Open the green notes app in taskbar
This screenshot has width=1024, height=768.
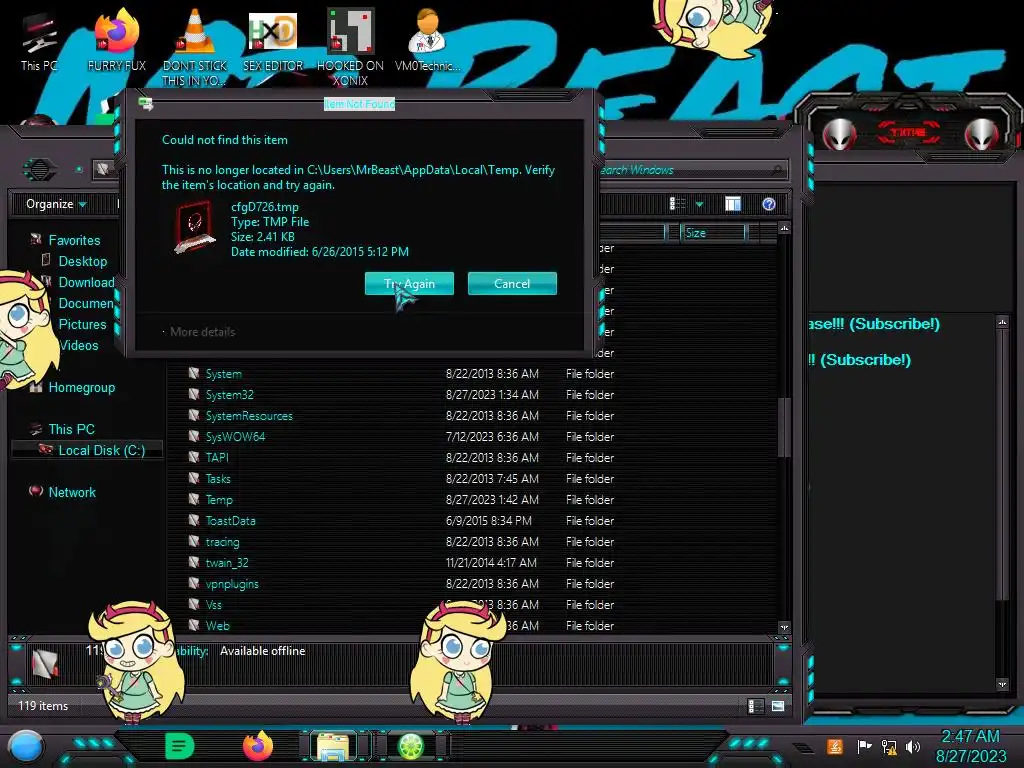pos(180,746)
